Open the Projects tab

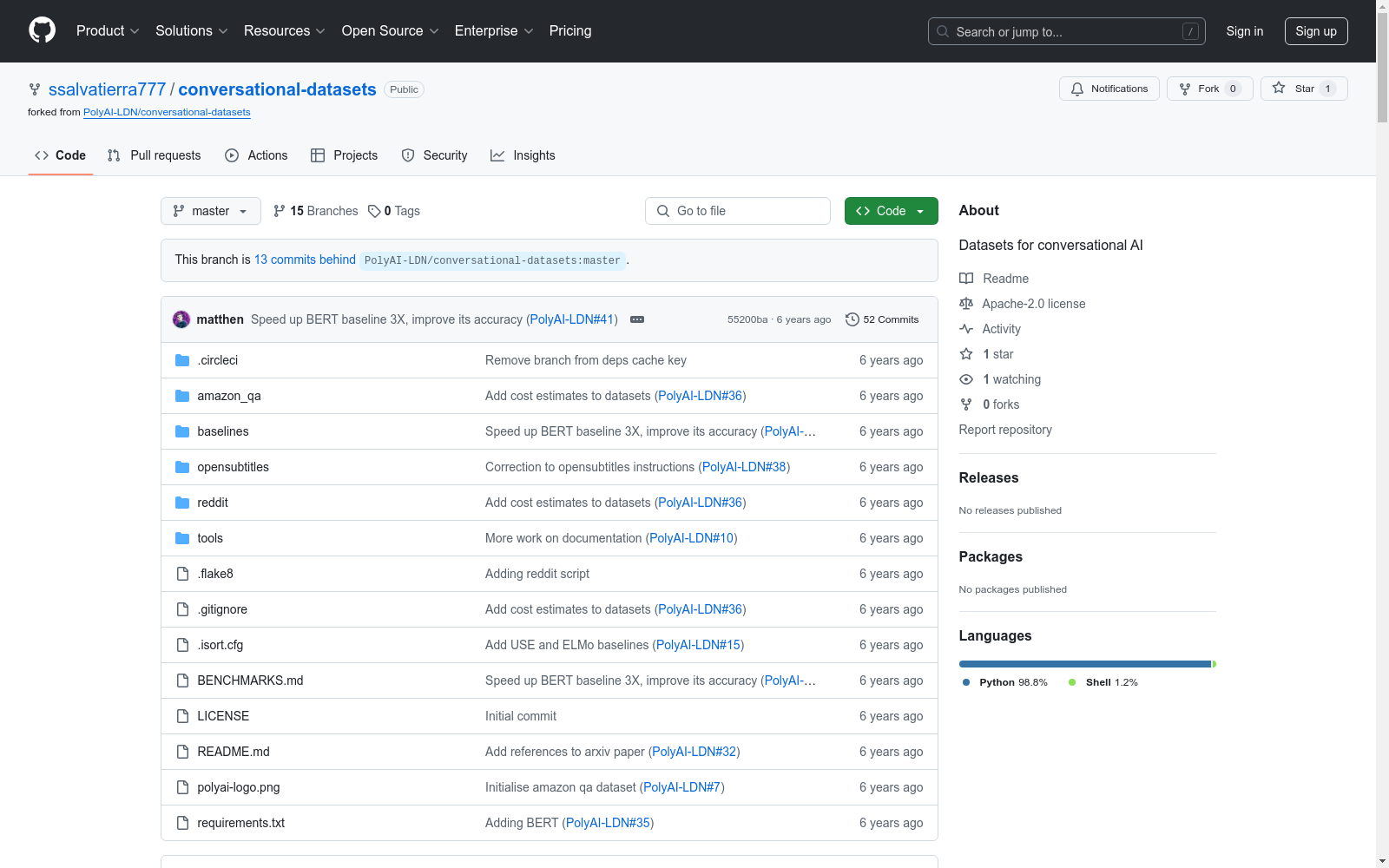(x=345, y=155)
